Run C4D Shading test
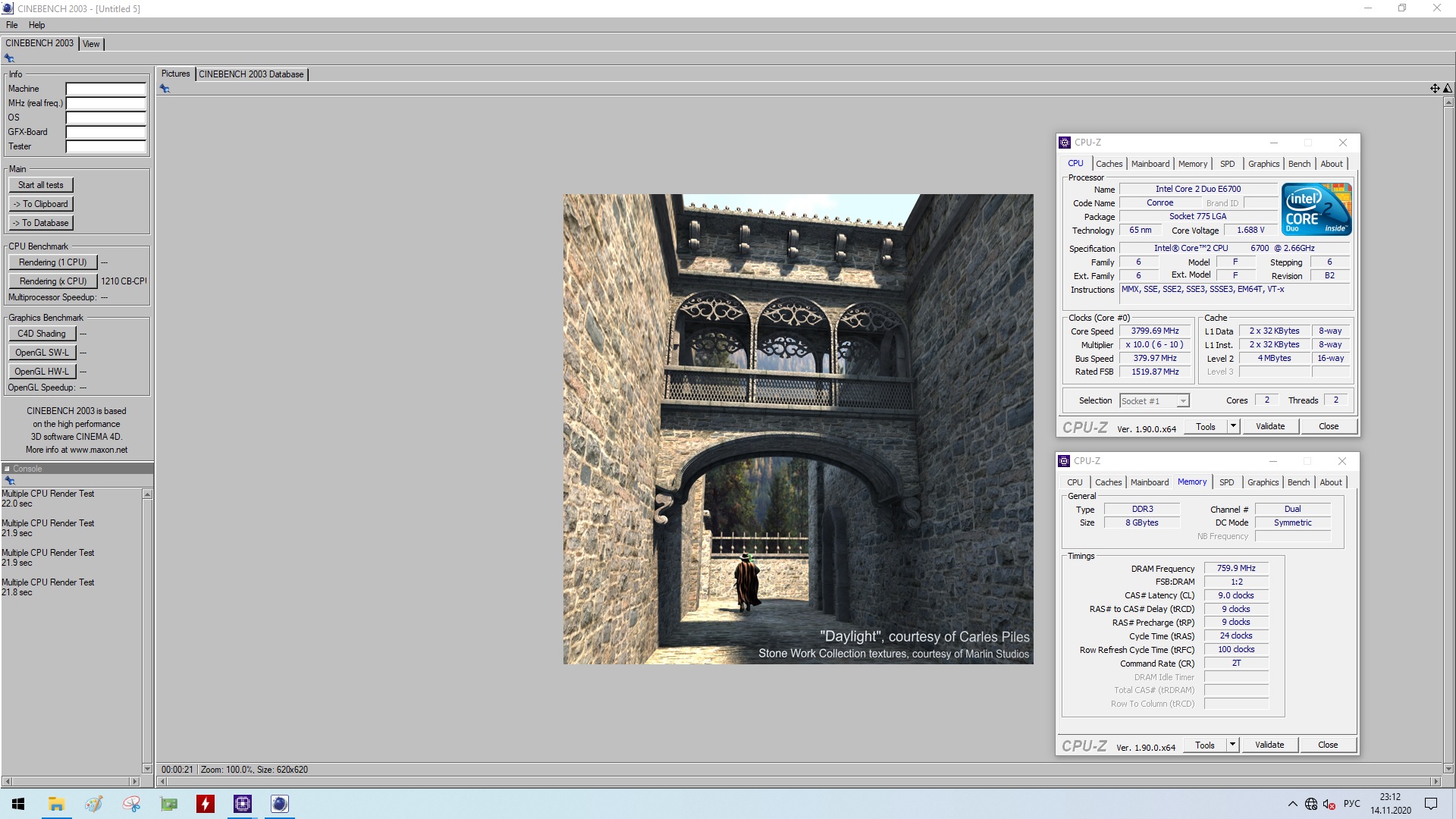Image resolution: width=1456 pixels, height=819 pixels. pos(42,334)
